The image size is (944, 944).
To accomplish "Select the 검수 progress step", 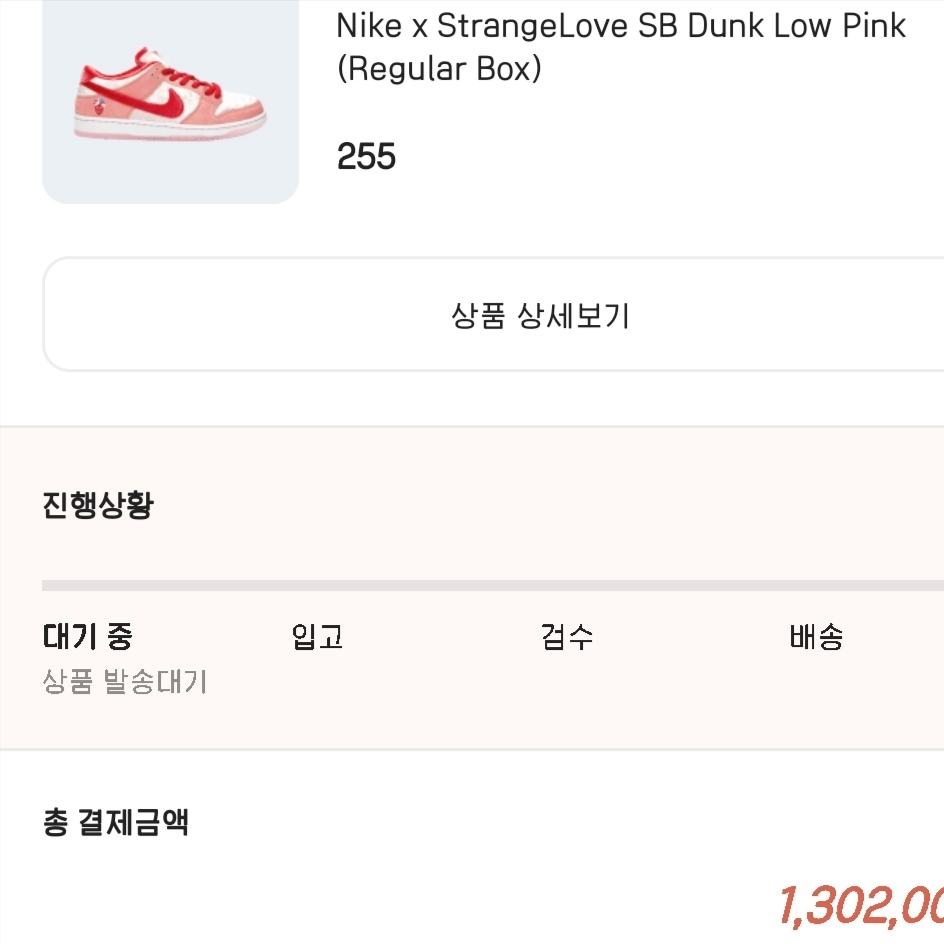I will [567, 636].
